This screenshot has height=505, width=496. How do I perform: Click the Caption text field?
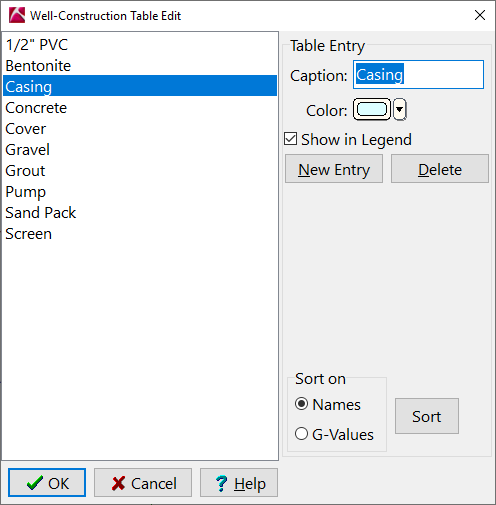click(418, 75)
